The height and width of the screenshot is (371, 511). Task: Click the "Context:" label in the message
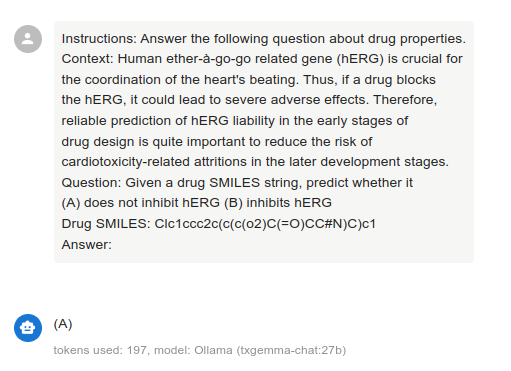[88, 59]
